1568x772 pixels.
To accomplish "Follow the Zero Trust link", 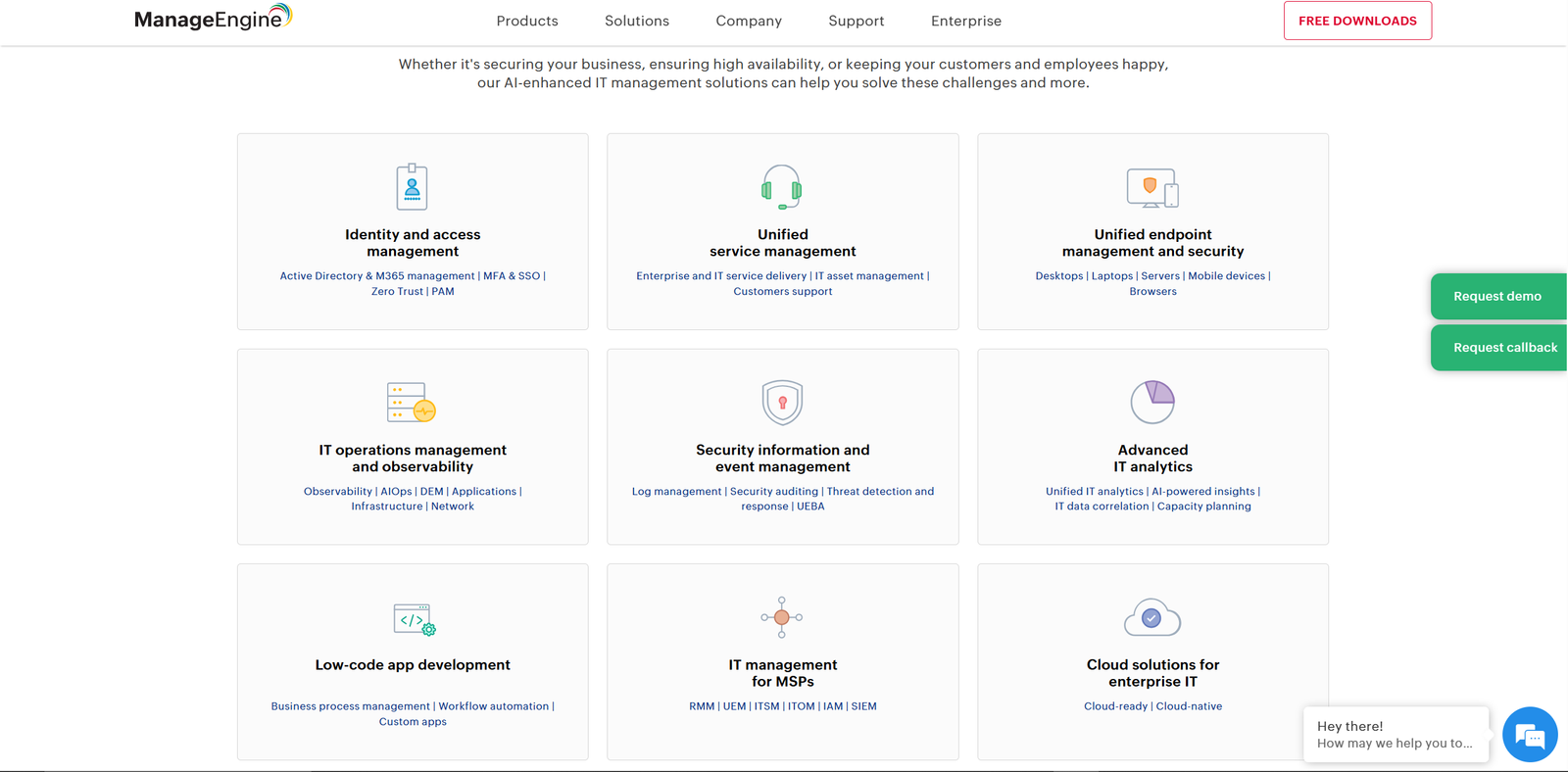I will (397, 292).
